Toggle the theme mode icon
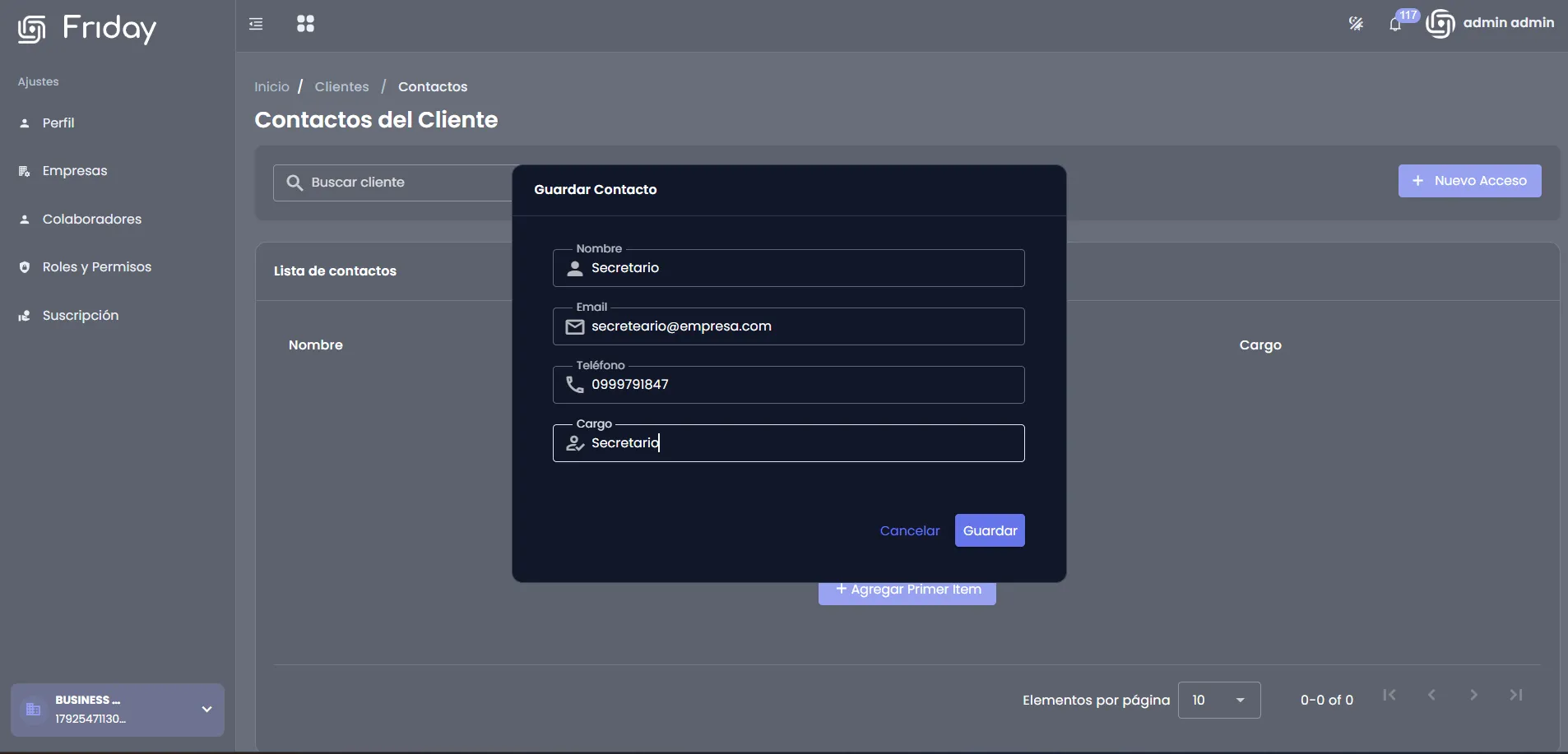 click(1356, 24)
